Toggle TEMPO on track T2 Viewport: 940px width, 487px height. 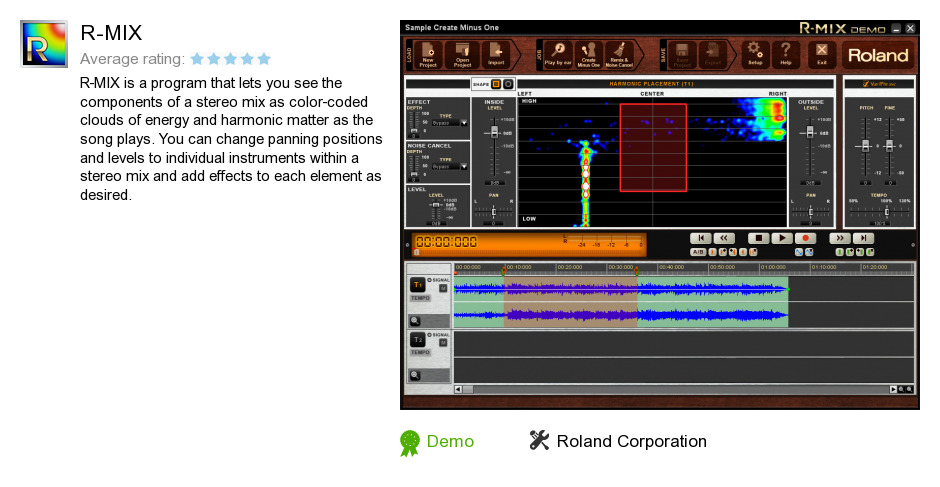pos(420,353)
